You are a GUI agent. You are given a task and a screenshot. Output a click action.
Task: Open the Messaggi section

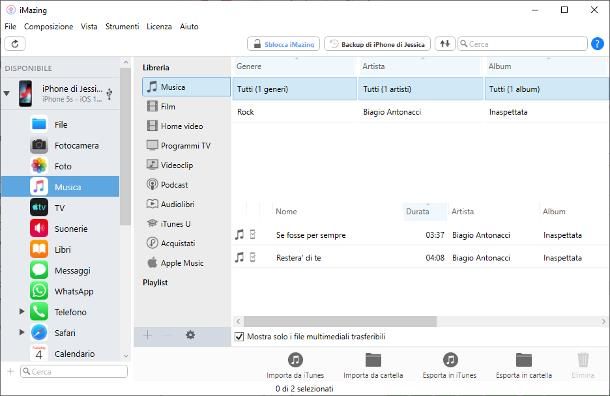60,270
